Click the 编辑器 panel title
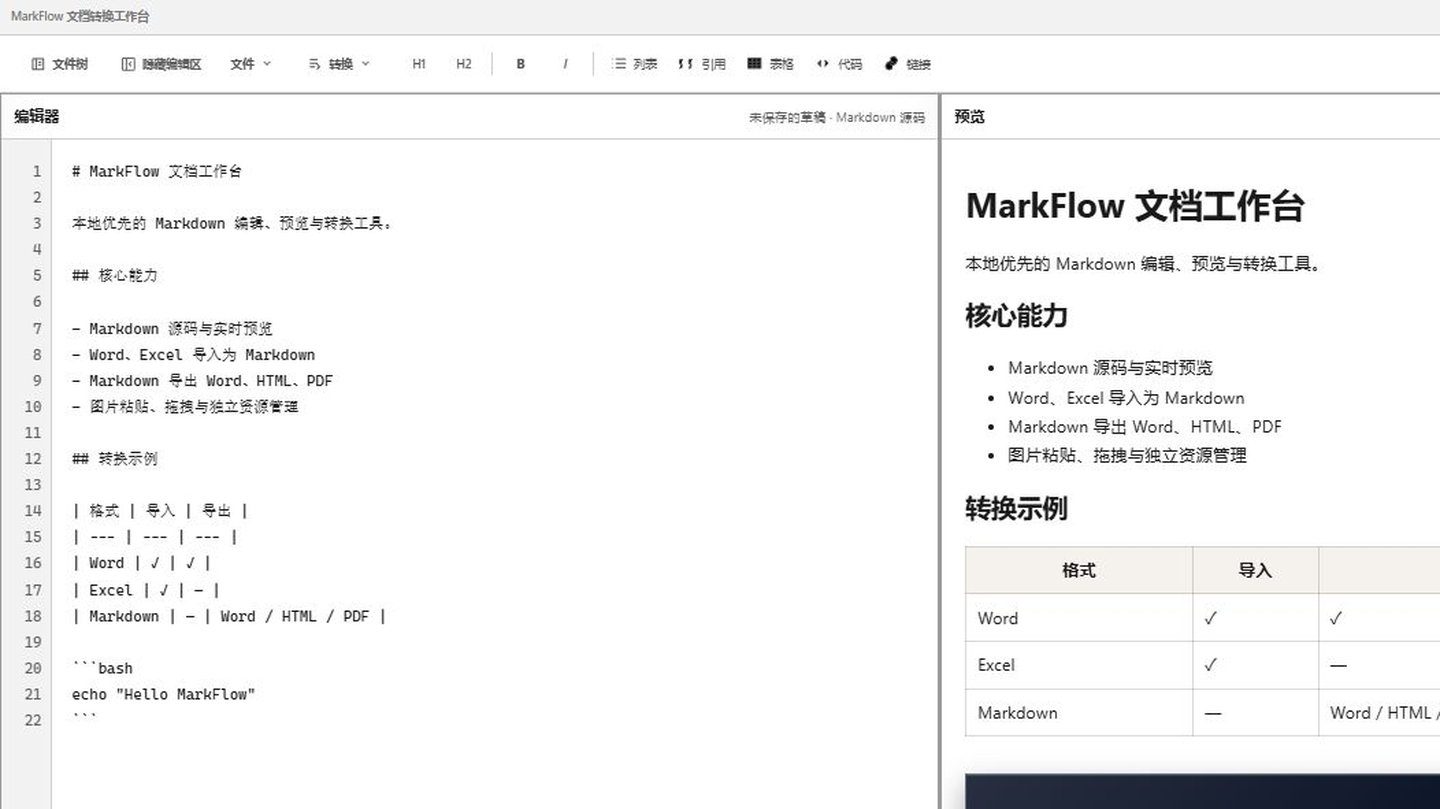This screenshot has width=1440, height=809. pyautogui.click(x=37, y=117)
